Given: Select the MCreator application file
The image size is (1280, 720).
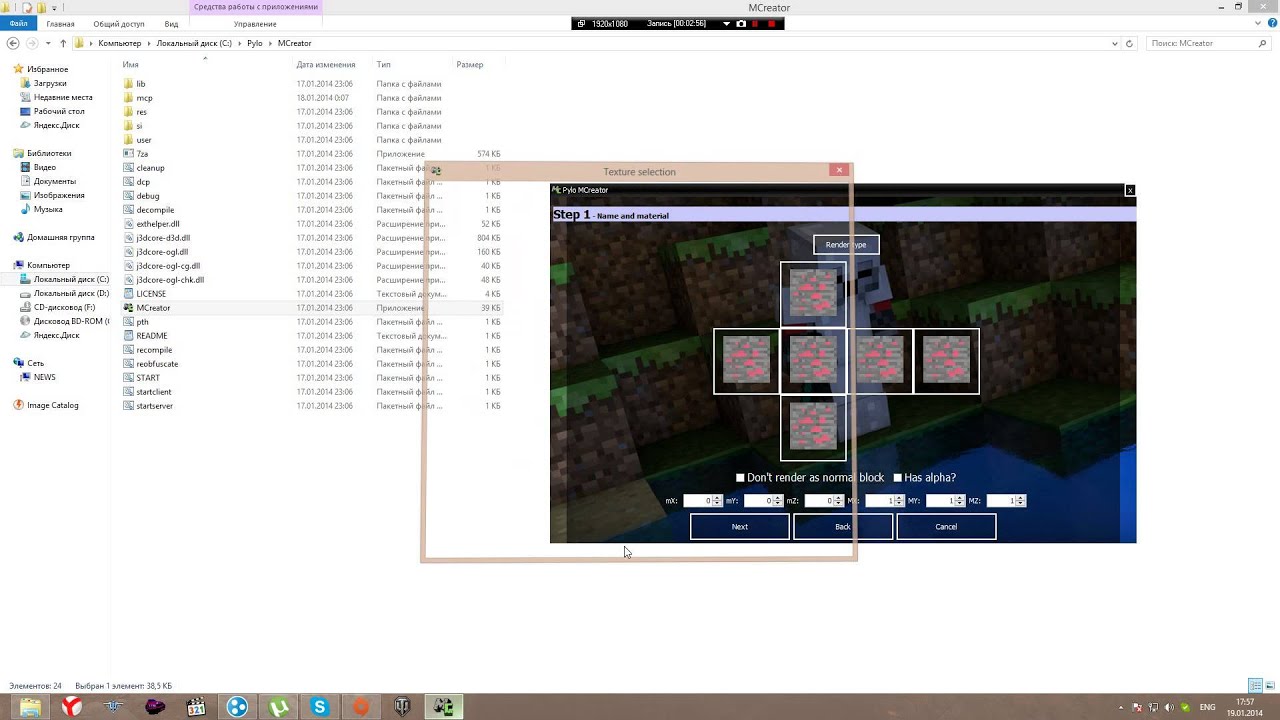Looking at the screenshot, I should (x=153, y=308).
